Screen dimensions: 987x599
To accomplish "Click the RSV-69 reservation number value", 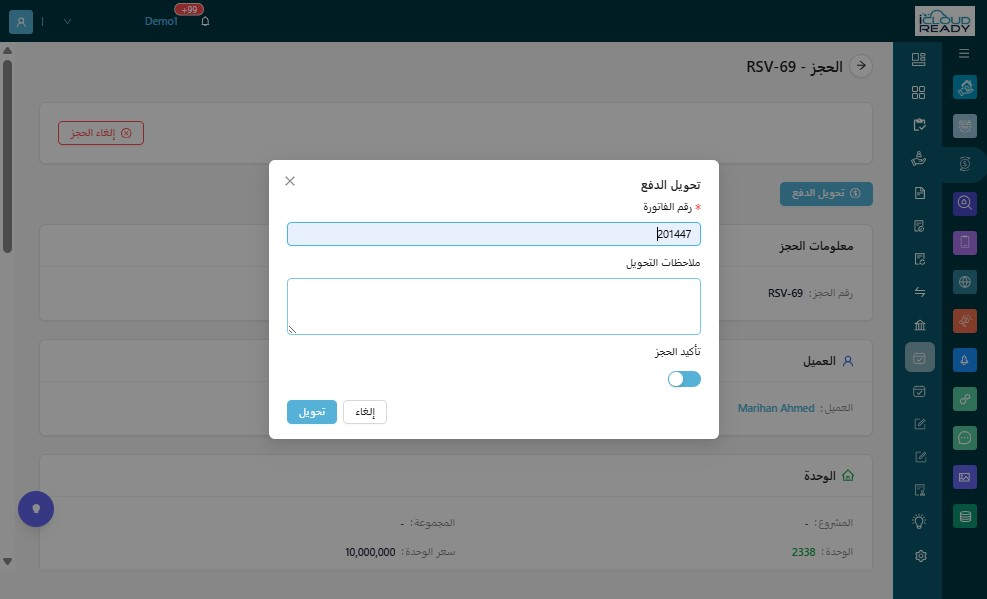I will (786, 293).
